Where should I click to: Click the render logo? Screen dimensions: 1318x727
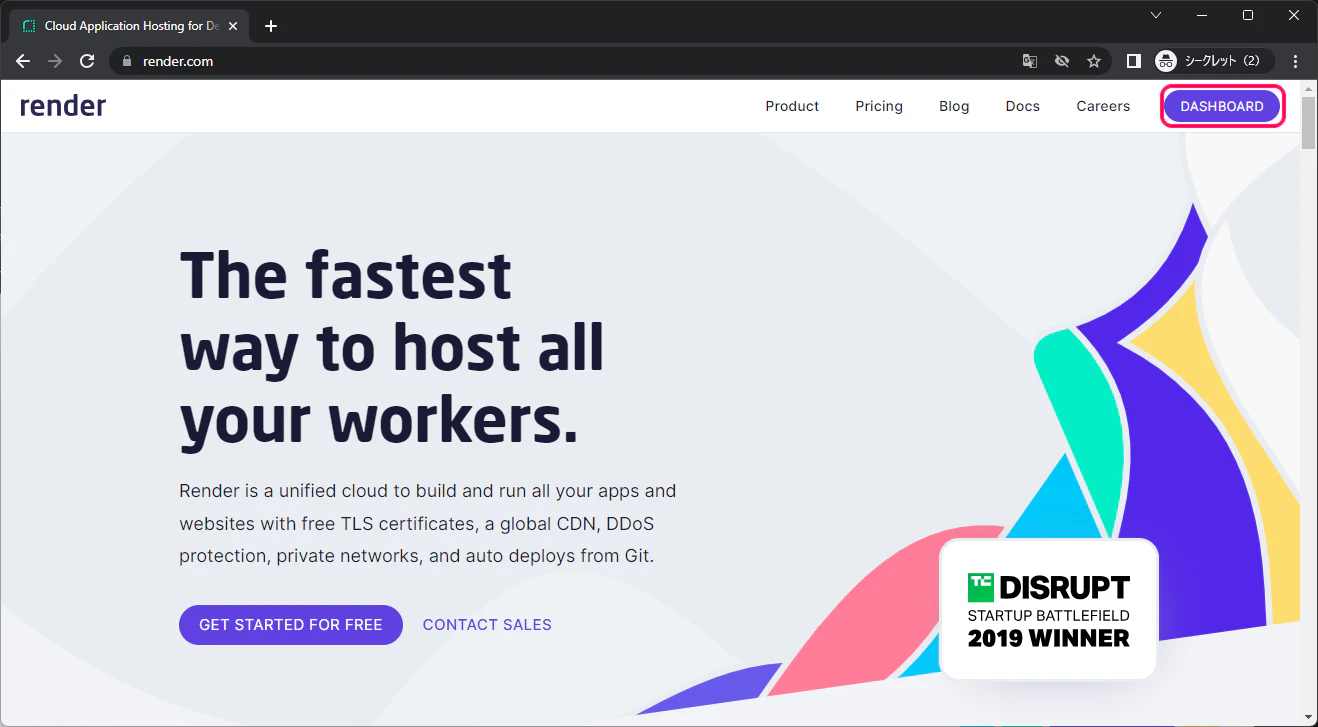(x=63, y=106)
